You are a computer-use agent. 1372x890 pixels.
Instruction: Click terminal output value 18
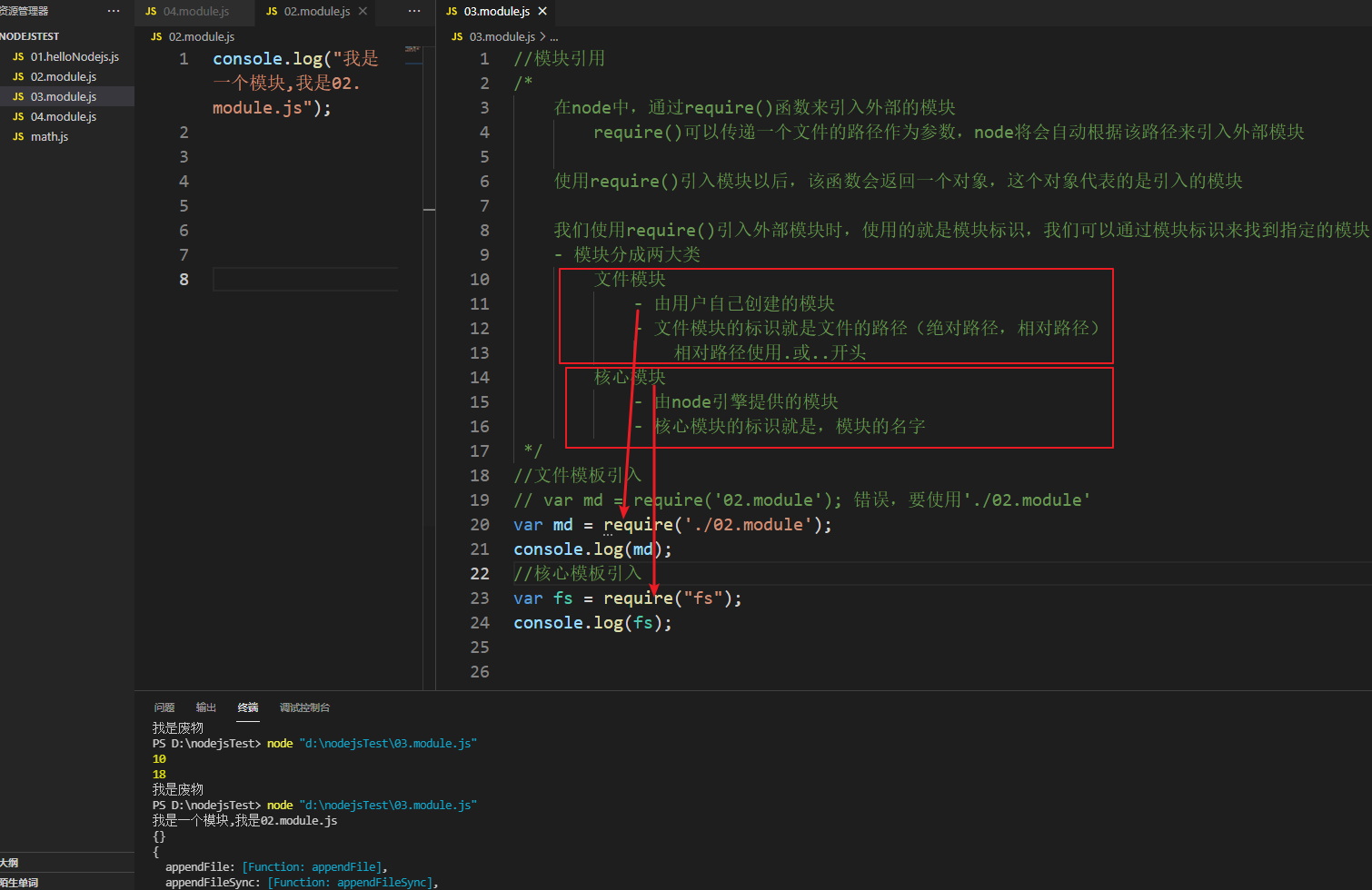click(x=159, y=775)
